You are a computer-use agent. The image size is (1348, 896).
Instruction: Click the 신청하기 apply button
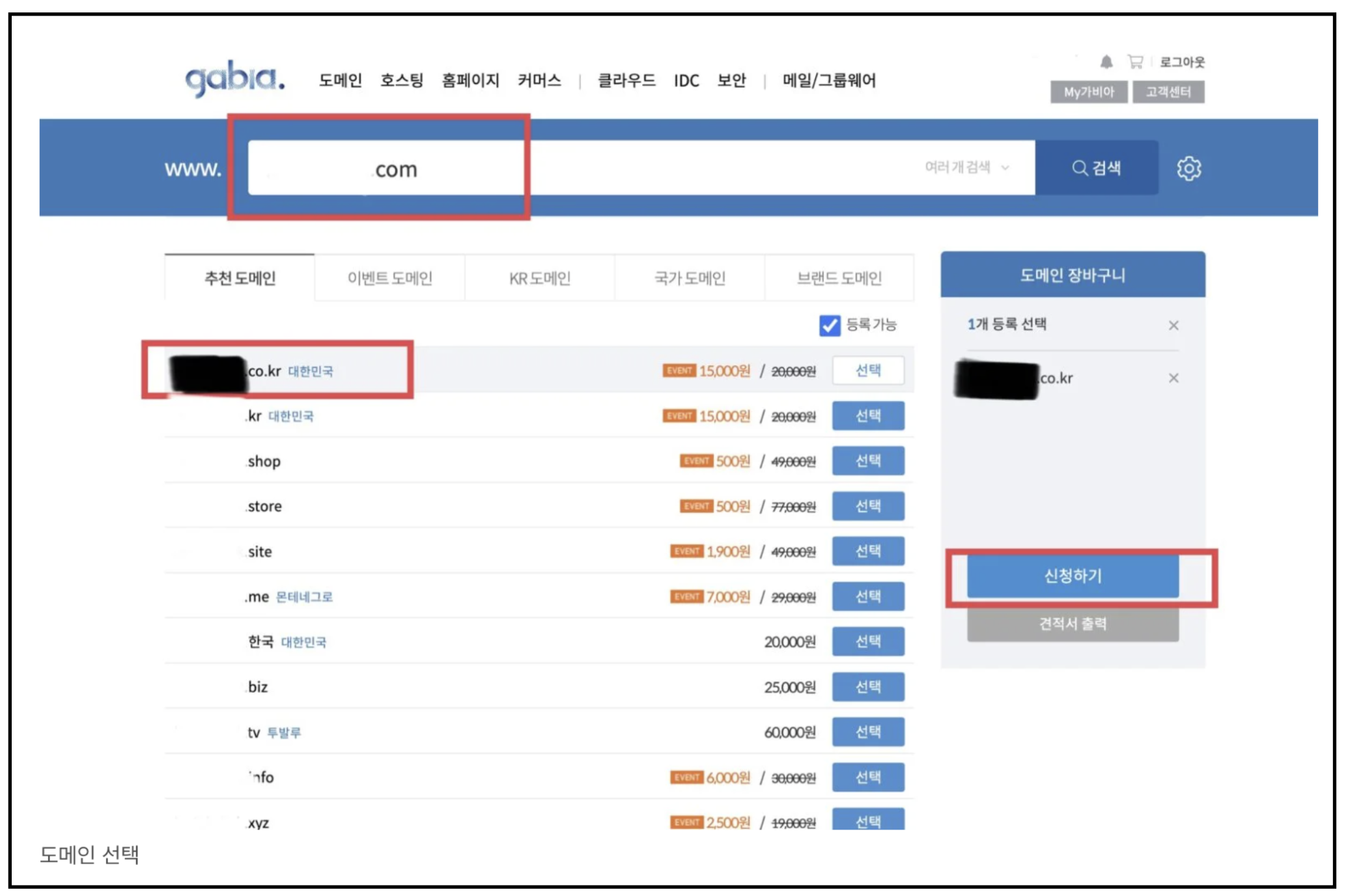(x=1072, y=576)
